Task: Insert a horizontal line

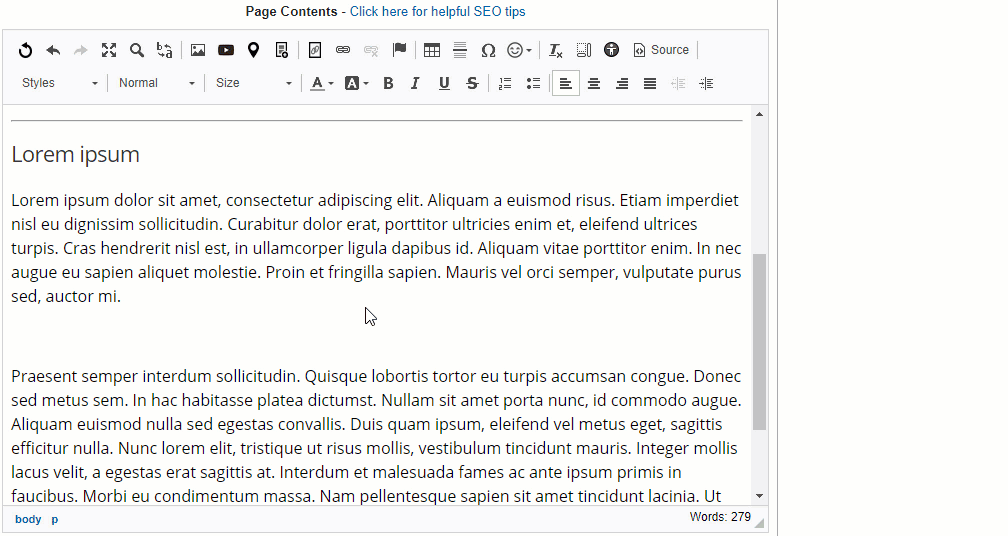Action: (x=460, y=50)
